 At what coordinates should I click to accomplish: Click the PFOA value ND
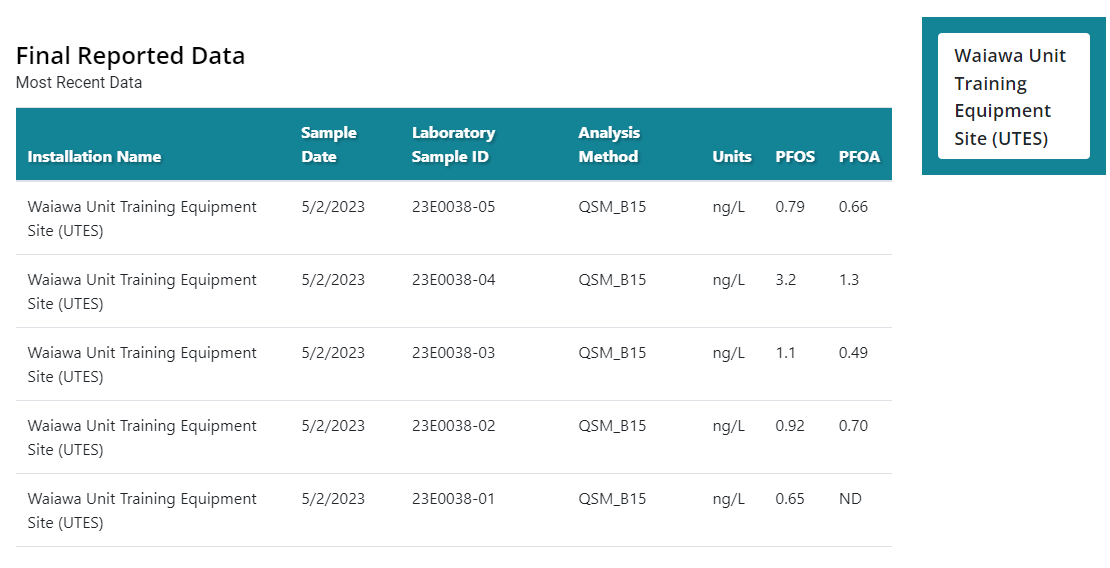coord(850,499)
